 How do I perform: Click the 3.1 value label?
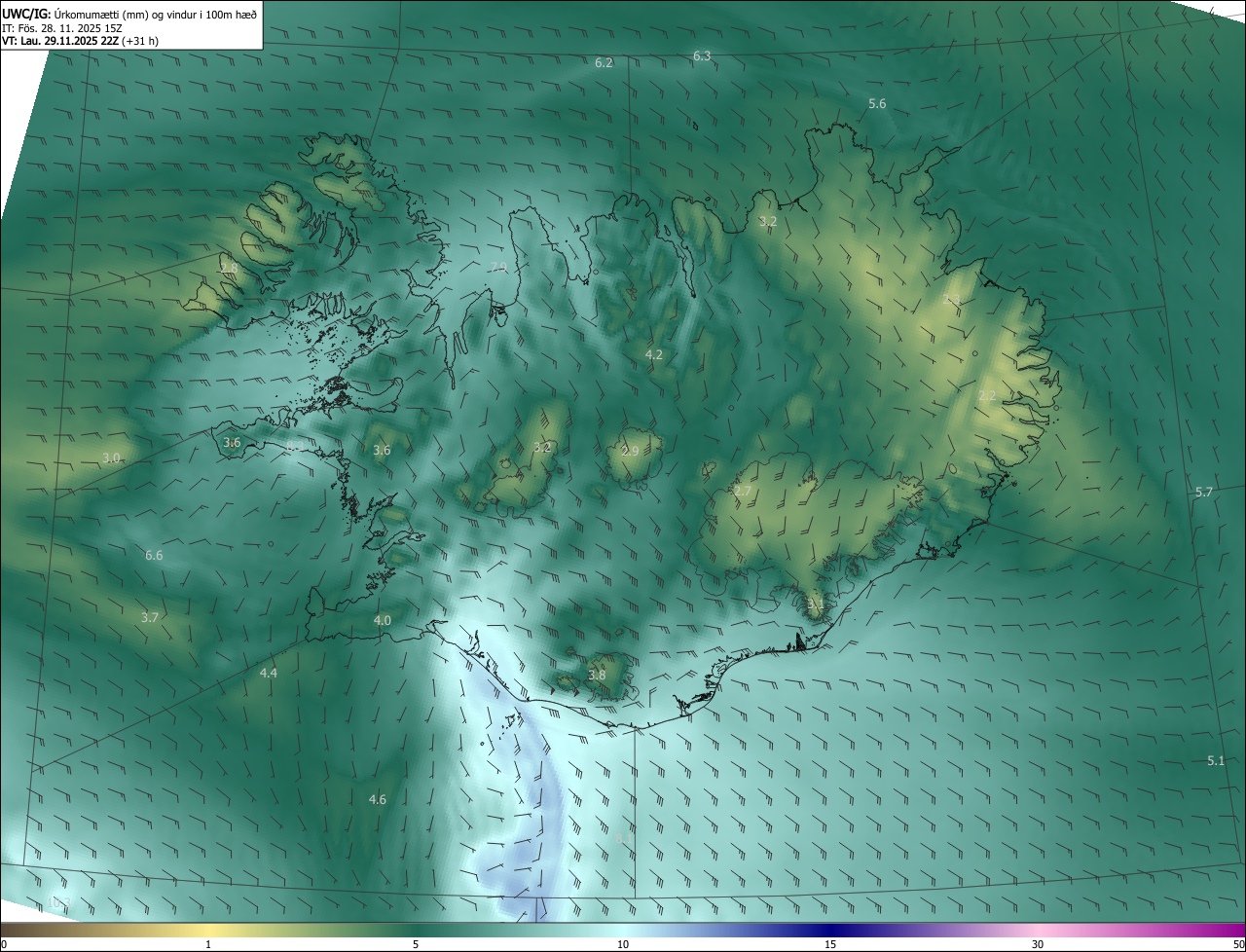click(816, 604)
